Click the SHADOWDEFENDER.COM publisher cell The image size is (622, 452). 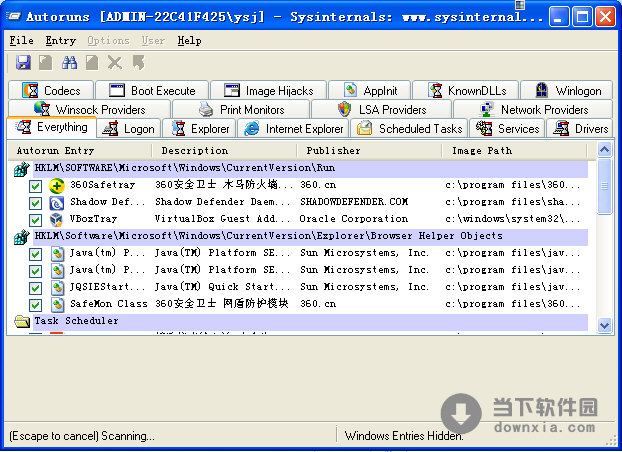pyautogui.click(x=354, y=202)
